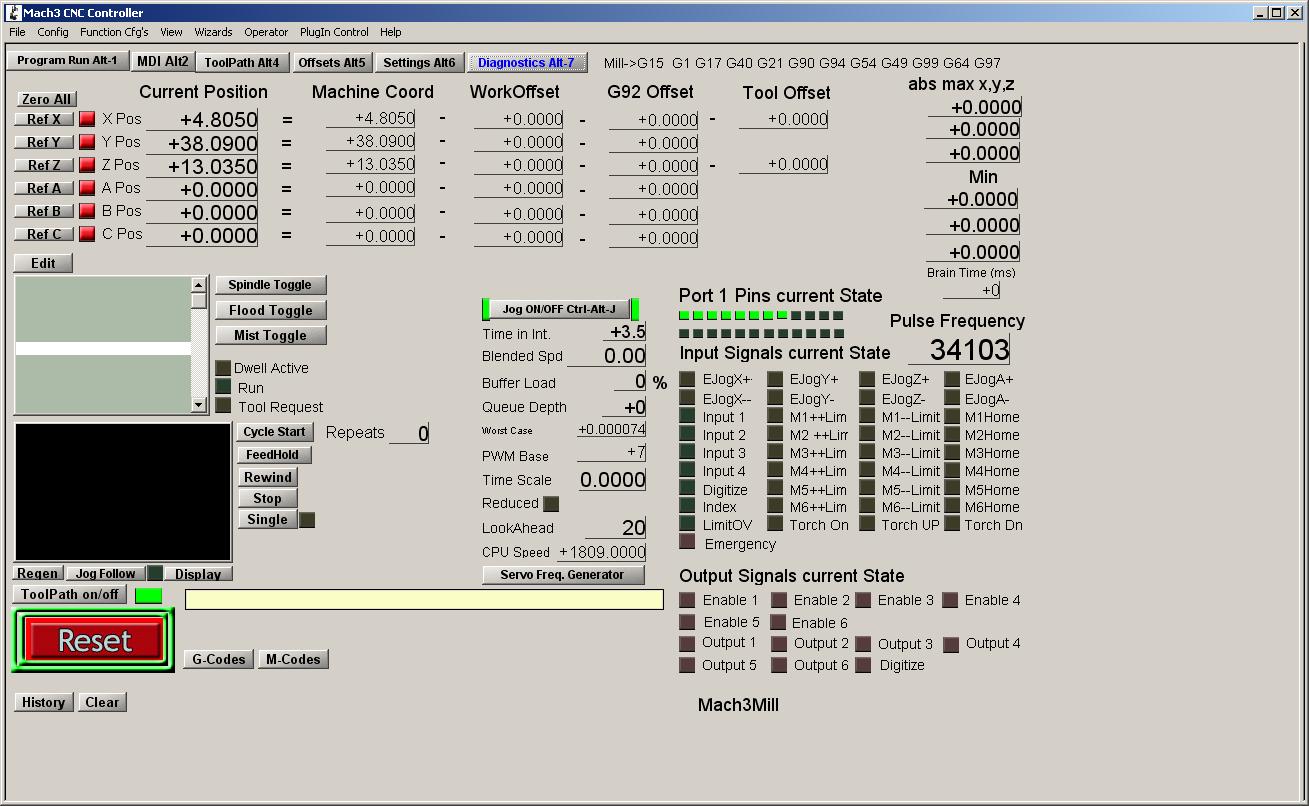Click the Rewind button
This screenshot has width=1309, height=806.
coord(268,478)
